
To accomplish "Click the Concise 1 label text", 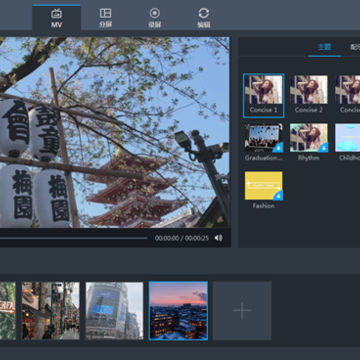I will (263, 110).
